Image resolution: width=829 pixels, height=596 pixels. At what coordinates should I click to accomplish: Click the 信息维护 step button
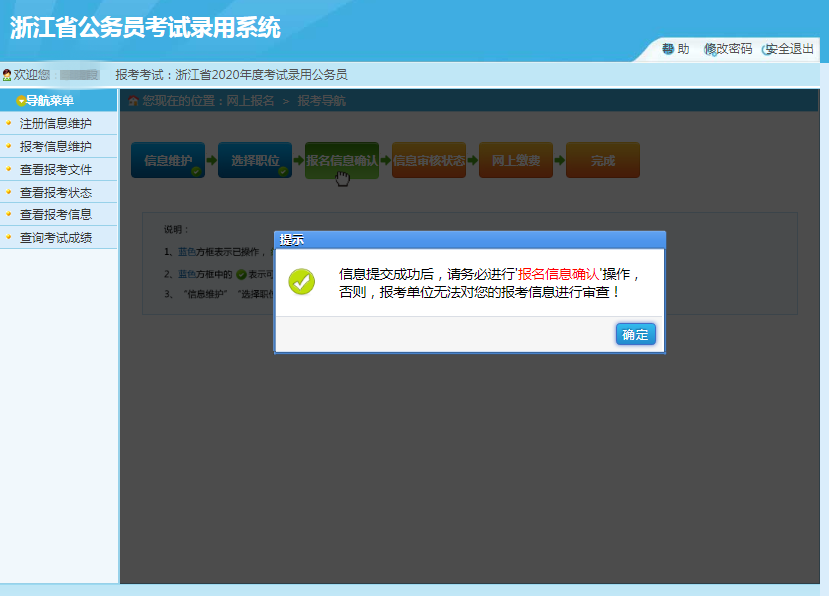[168, 160]
